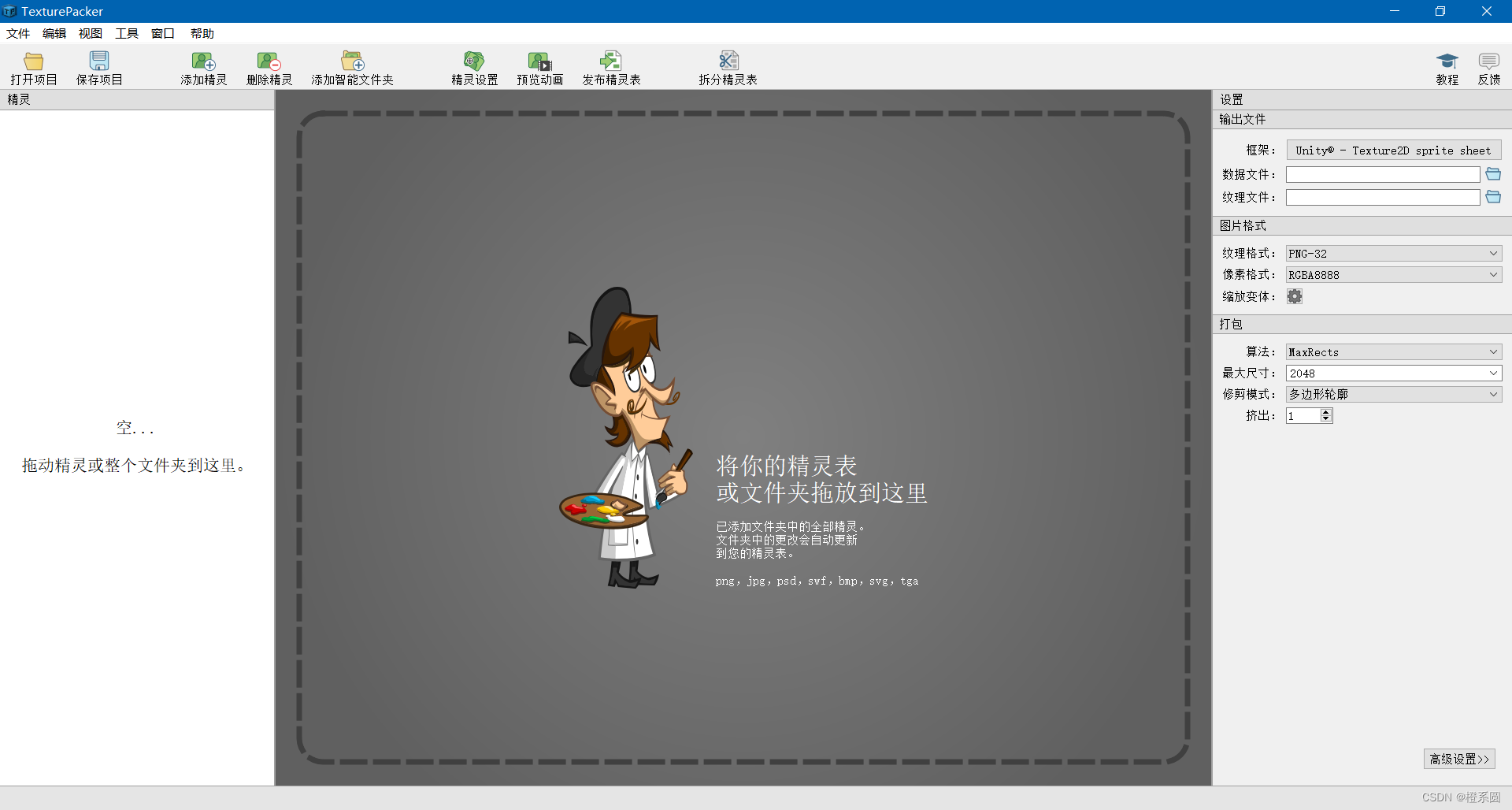Click the png, jpg, psd formats text
This screenshot has width=1512, height=810.
point(817,581)
